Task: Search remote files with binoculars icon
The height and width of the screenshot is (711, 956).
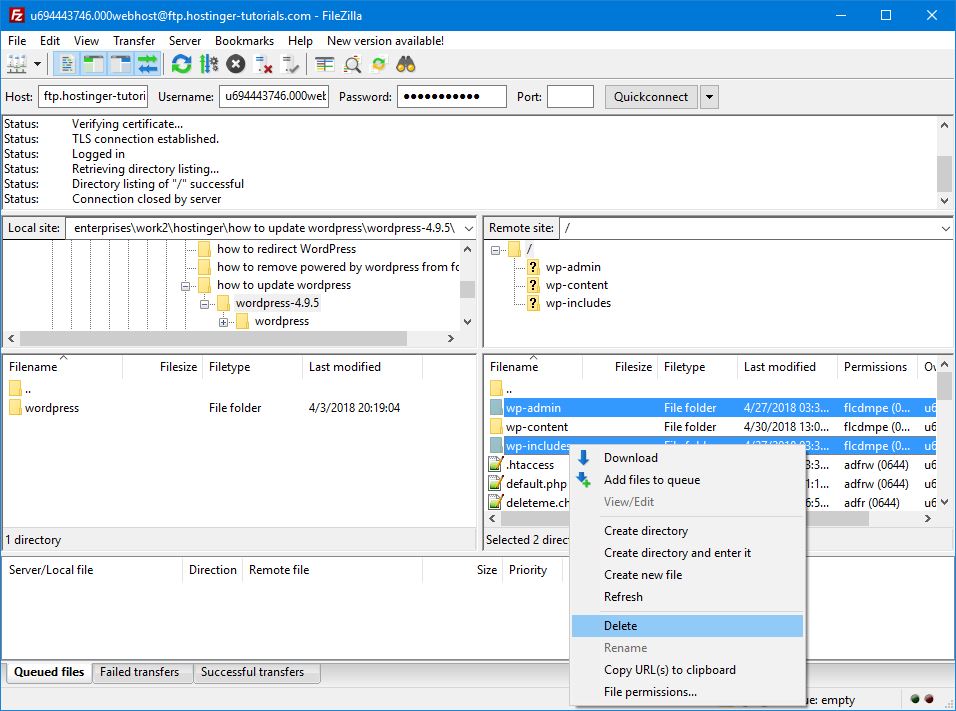Action: pyautogui.click(x=406, y=64)
